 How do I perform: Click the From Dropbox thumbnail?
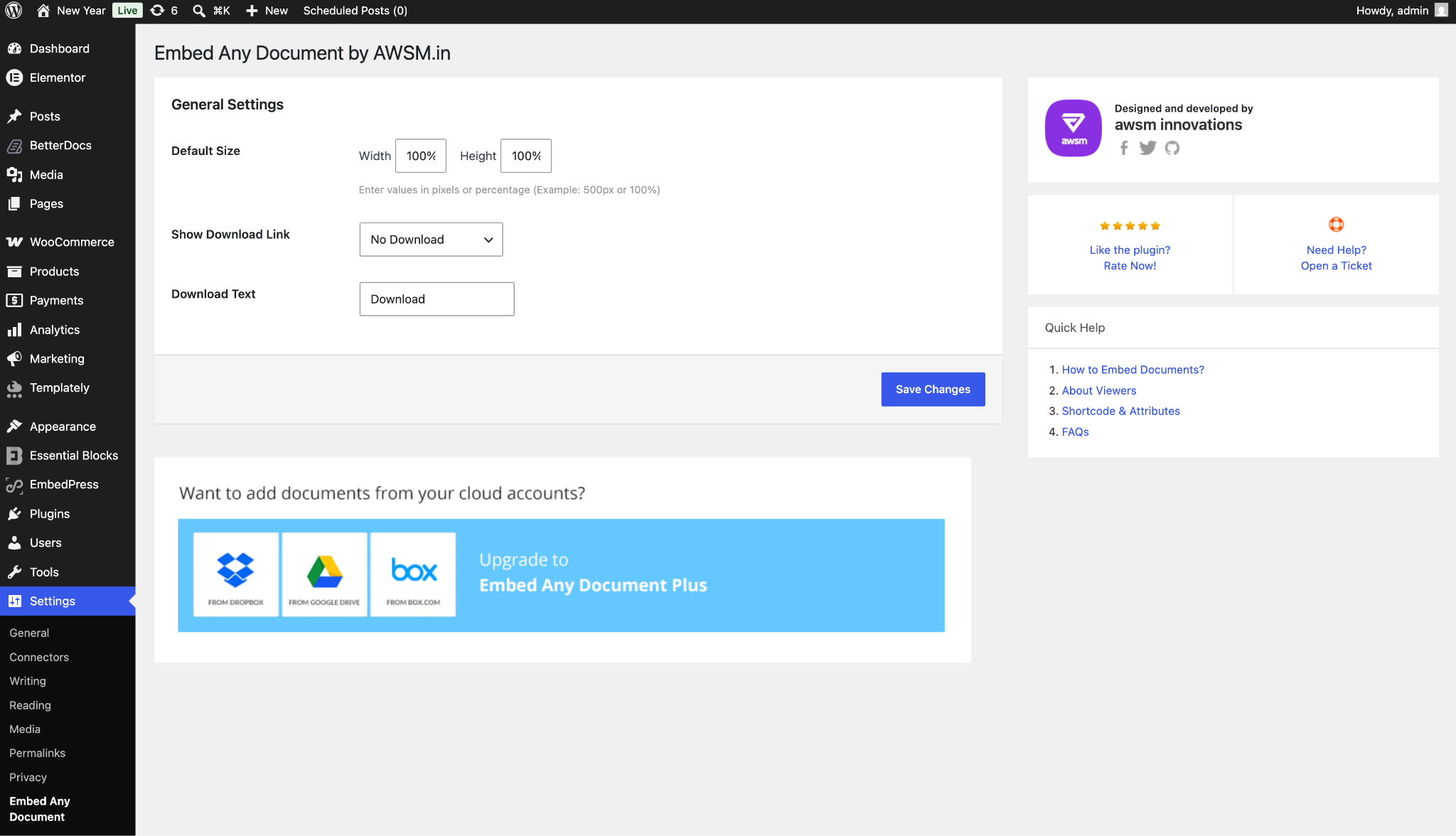pos(236,574)
